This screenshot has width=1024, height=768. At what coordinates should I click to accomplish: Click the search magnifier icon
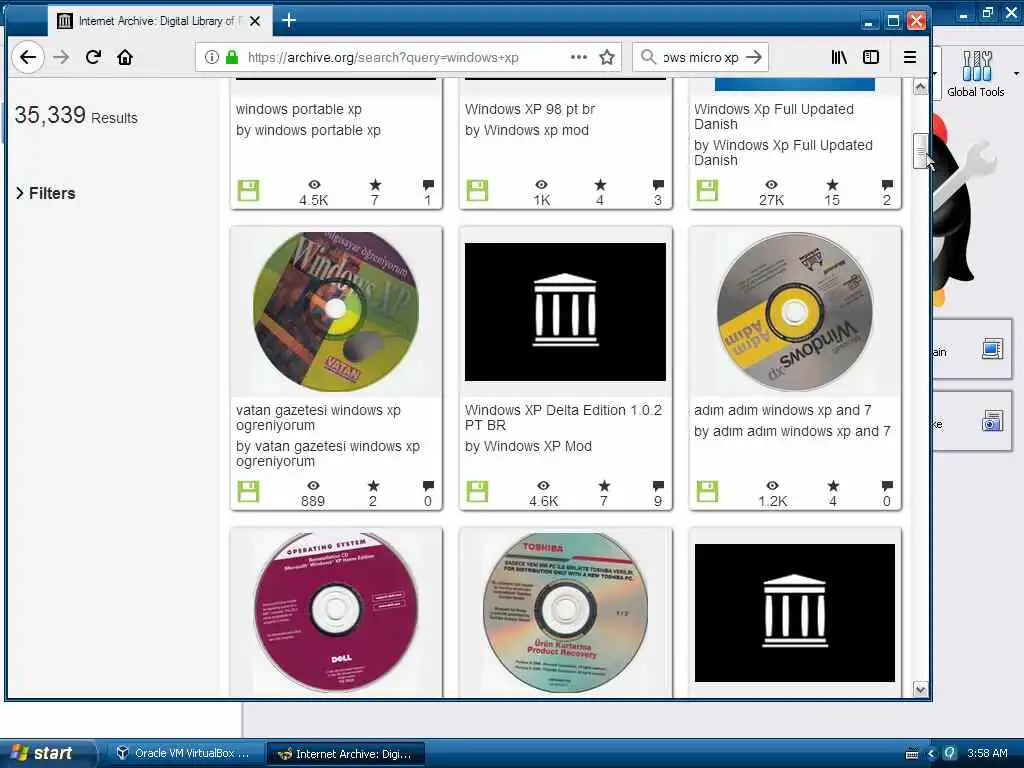(x=648, y=57)
